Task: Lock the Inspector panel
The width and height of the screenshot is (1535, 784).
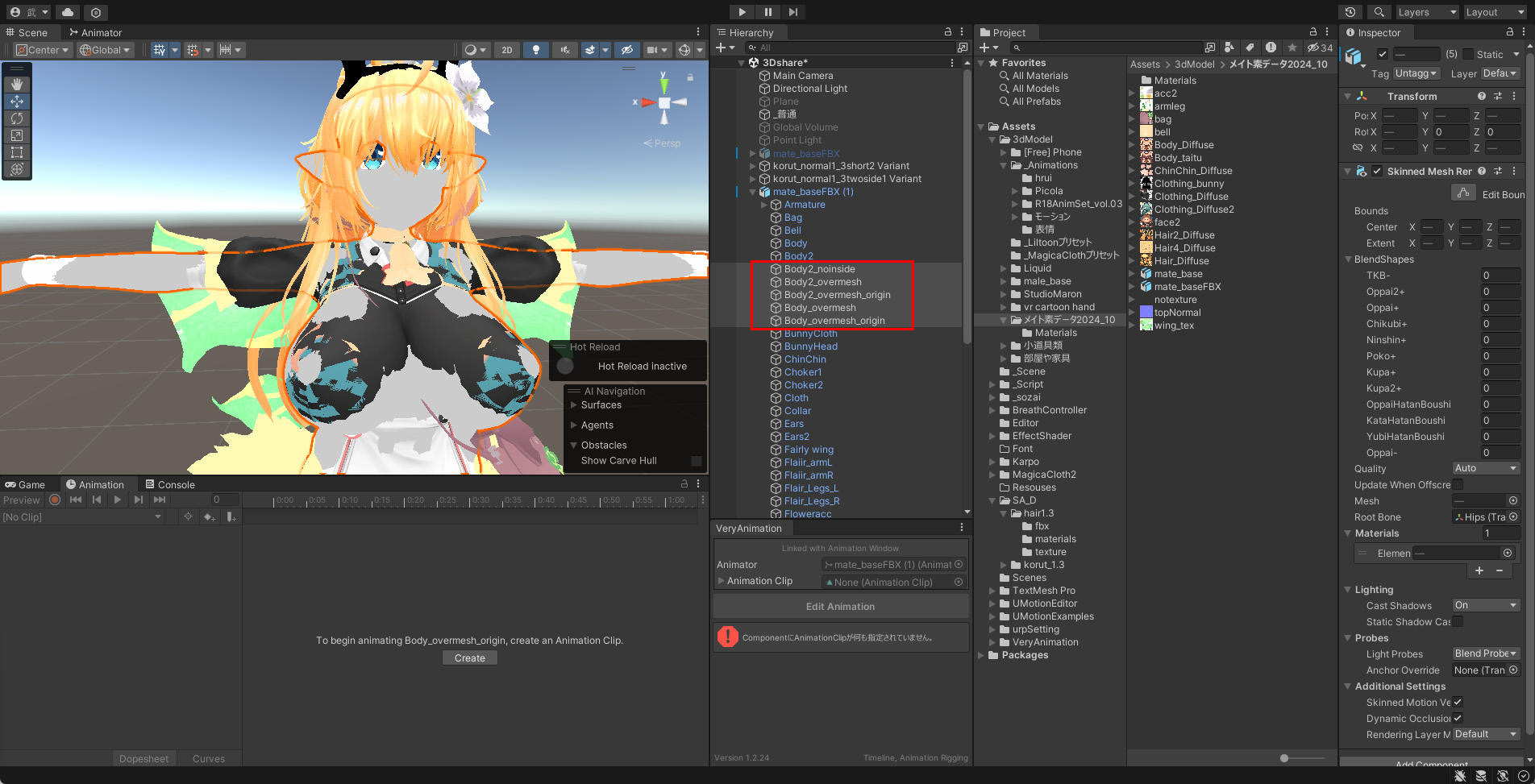Action: click(1509, 32)
